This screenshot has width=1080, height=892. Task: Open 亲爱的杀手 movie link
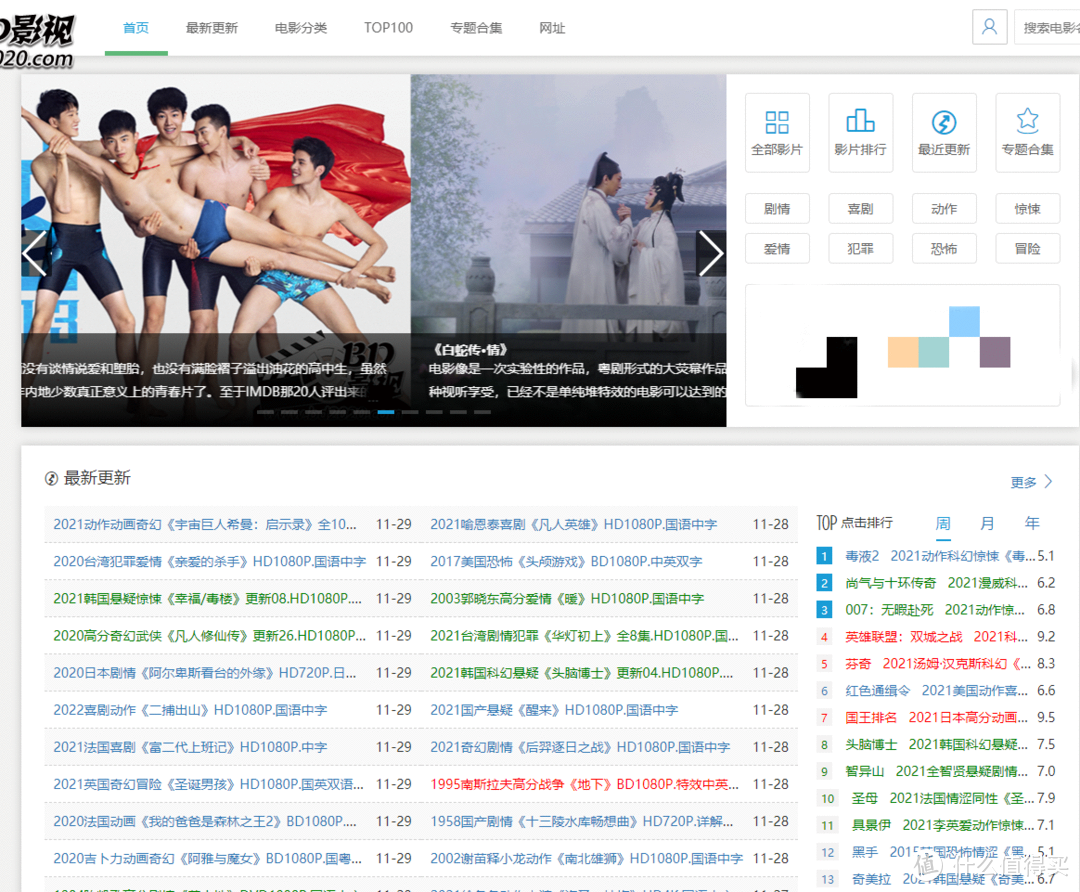click(x=209, y=562)
